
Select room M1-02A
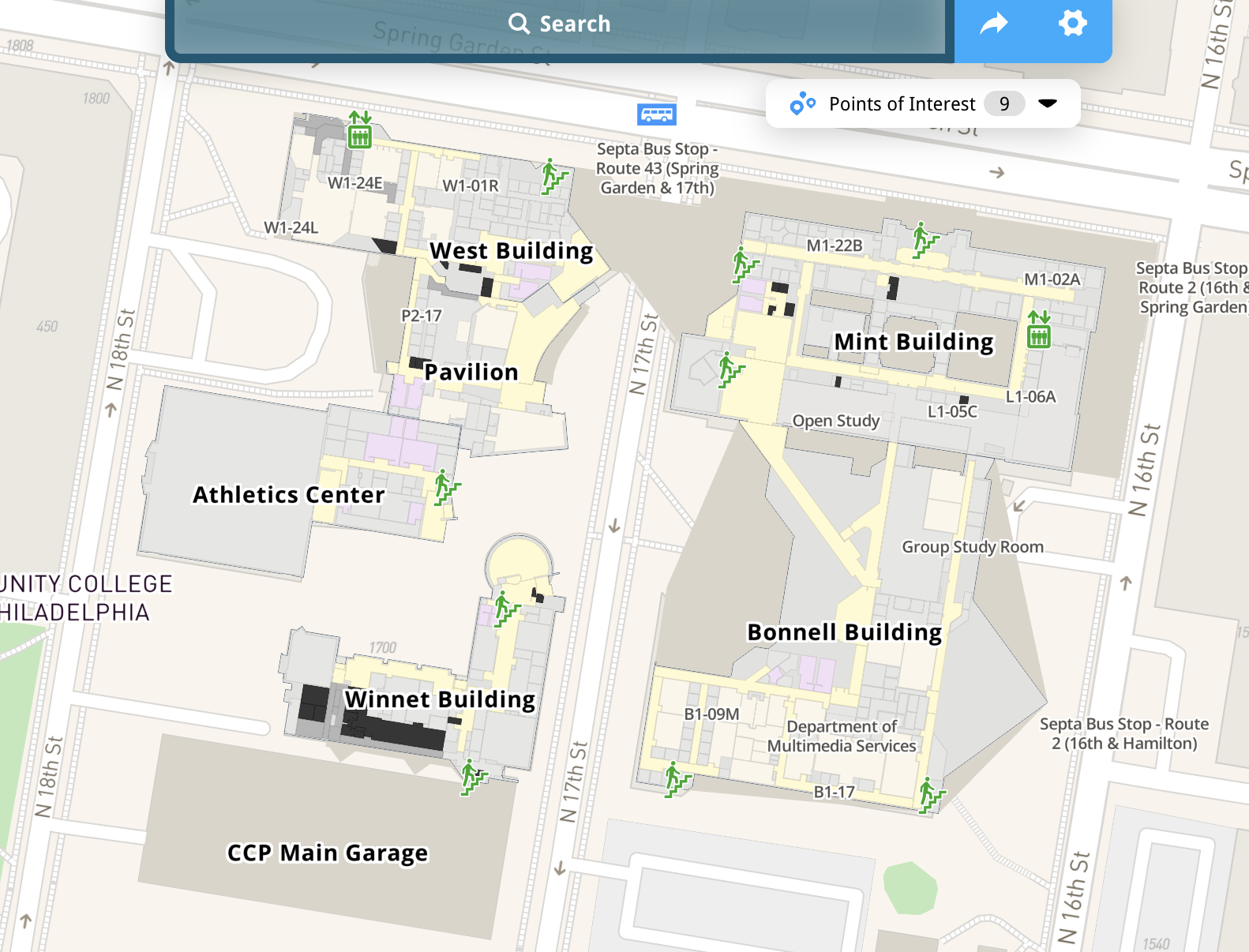(x=1052, y=279)
